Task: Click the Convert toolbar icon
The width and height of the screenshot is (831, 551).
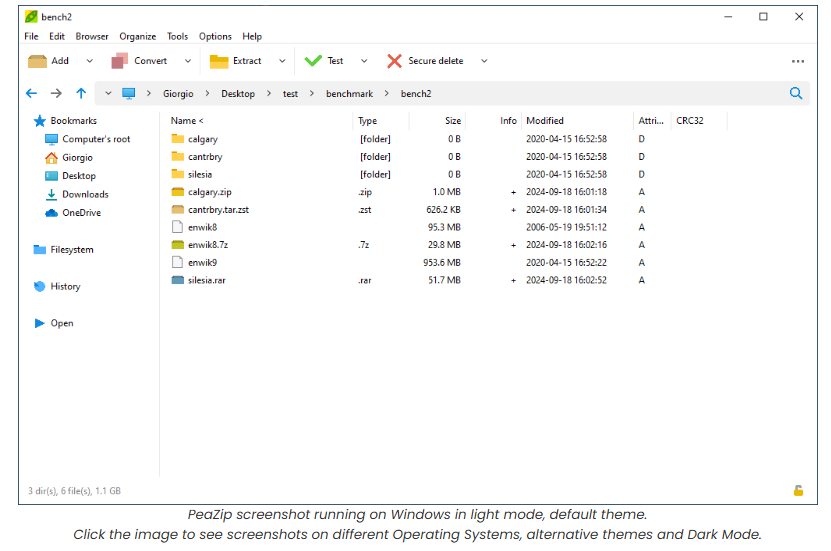Action: (119, 61)
